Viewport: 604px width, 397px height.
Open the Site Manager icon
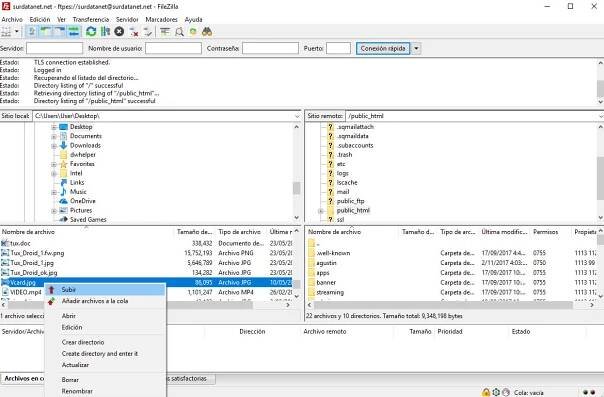pos(6,32)
